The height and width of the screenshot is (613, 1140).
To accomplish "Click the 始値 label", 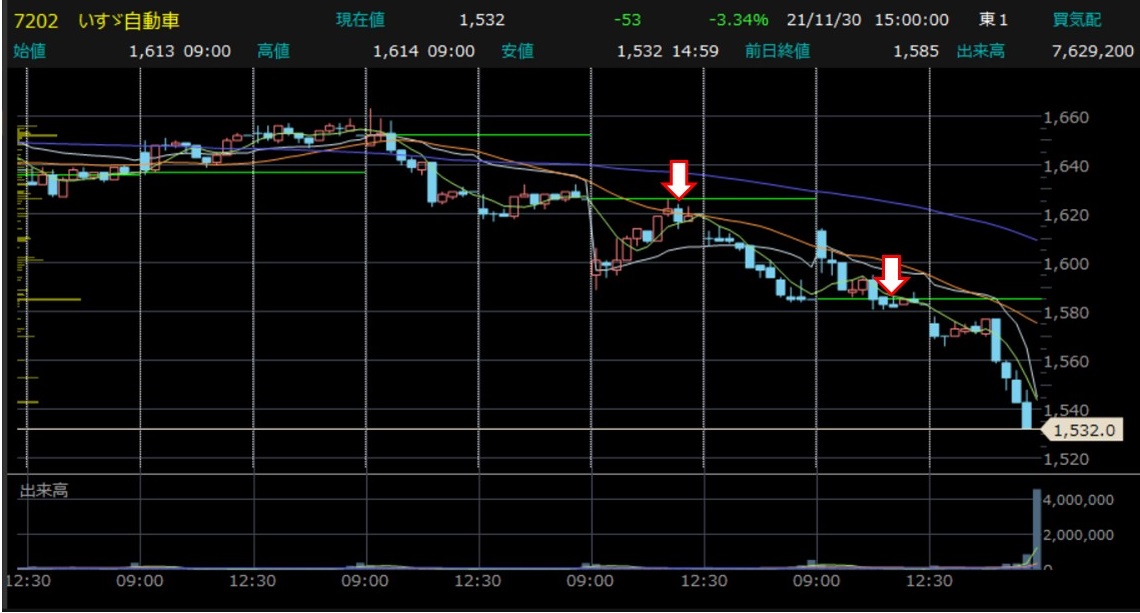I will coord(30,51).
